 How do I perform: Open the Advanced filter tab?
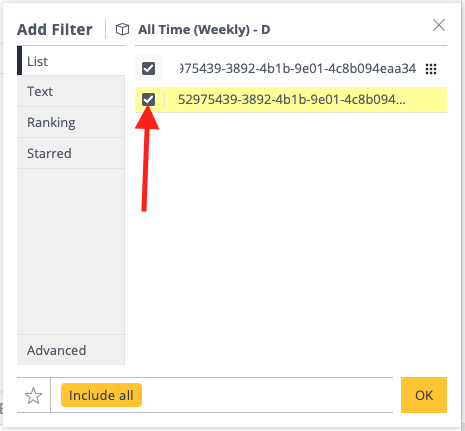click(x=71, y=350)
